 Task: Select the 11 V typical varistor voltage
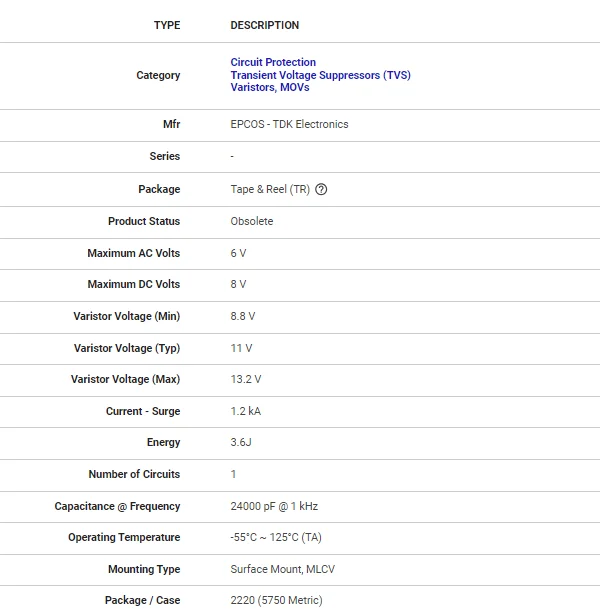pyautogui.click(x=241, y=348)
